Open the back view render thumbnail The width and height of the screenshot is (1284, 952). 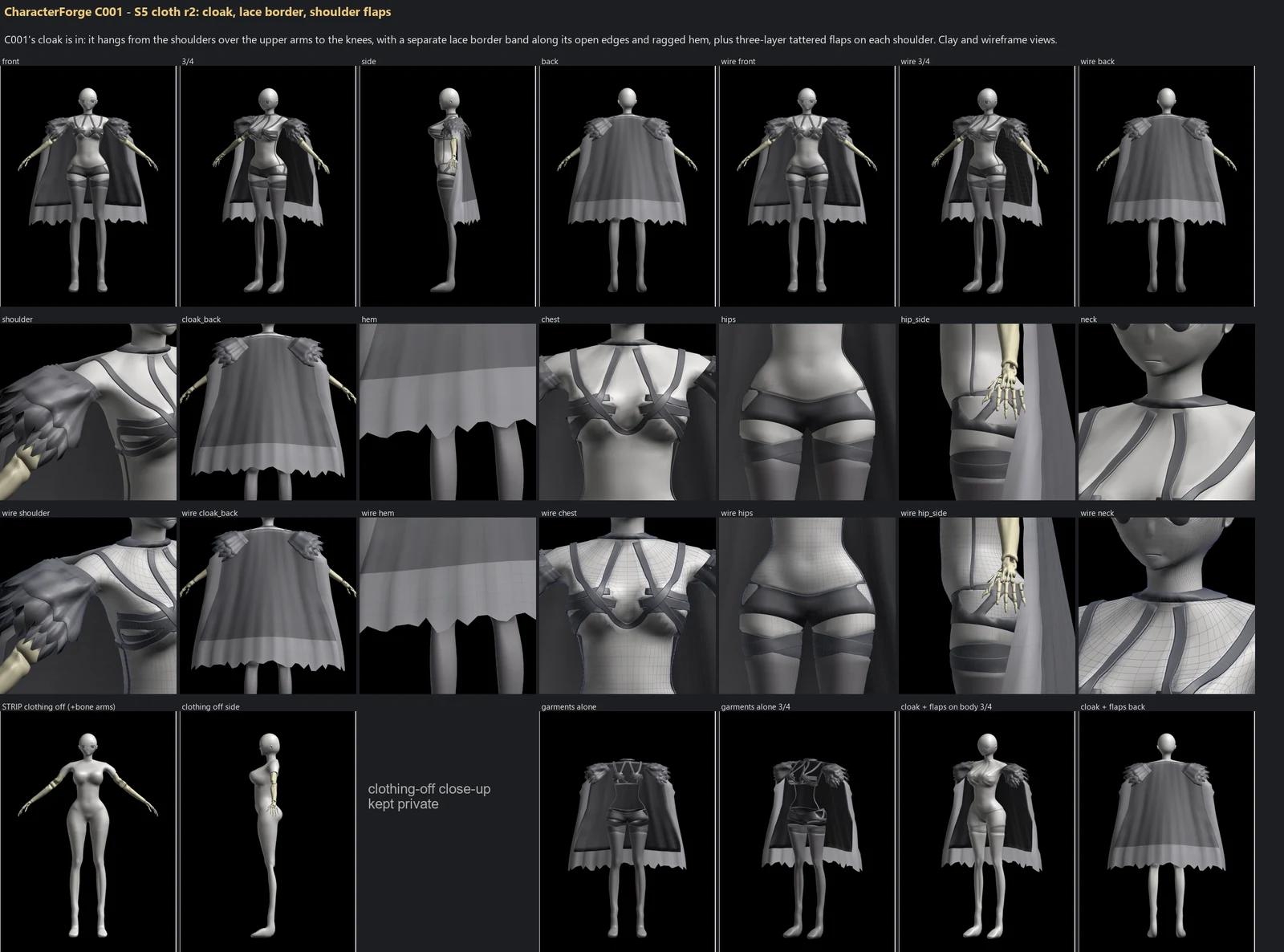(x=628, y=186)
